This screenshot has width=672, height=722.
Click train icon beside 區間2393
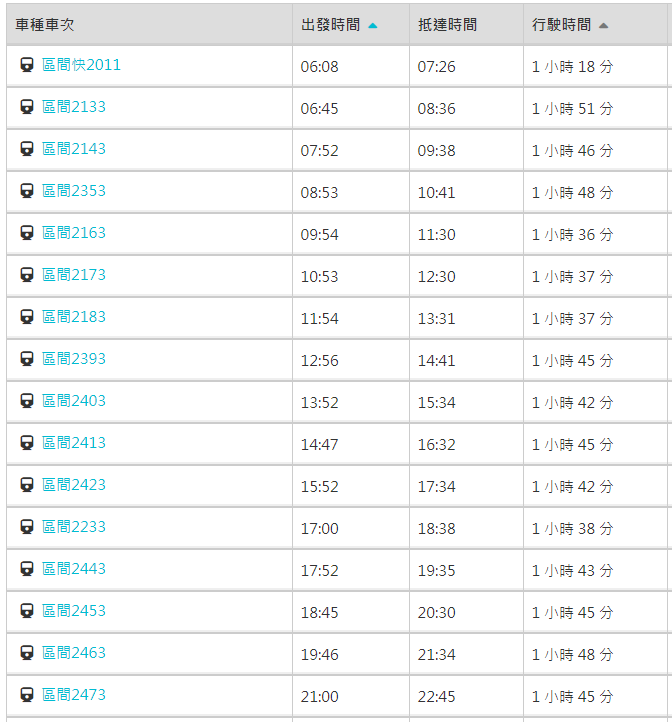(27, 359)
